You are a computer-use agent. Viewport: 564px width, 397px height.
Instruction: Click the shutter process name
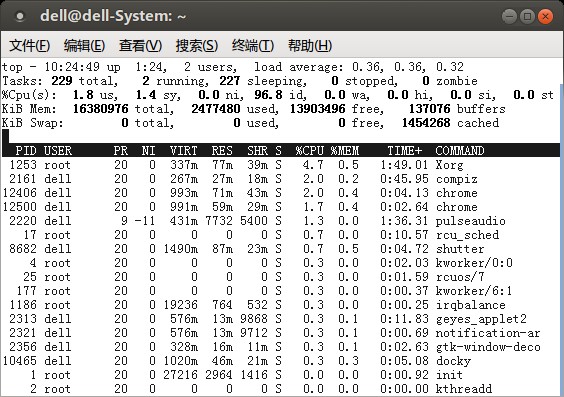click(460, 249)
